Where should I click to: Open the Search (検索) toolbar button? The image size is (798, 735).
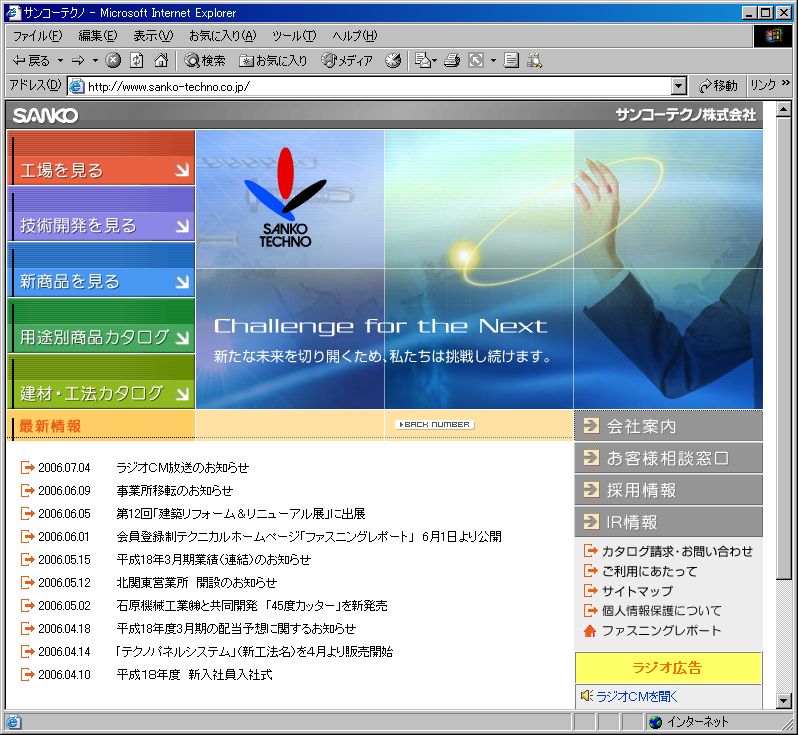(205, 61)
